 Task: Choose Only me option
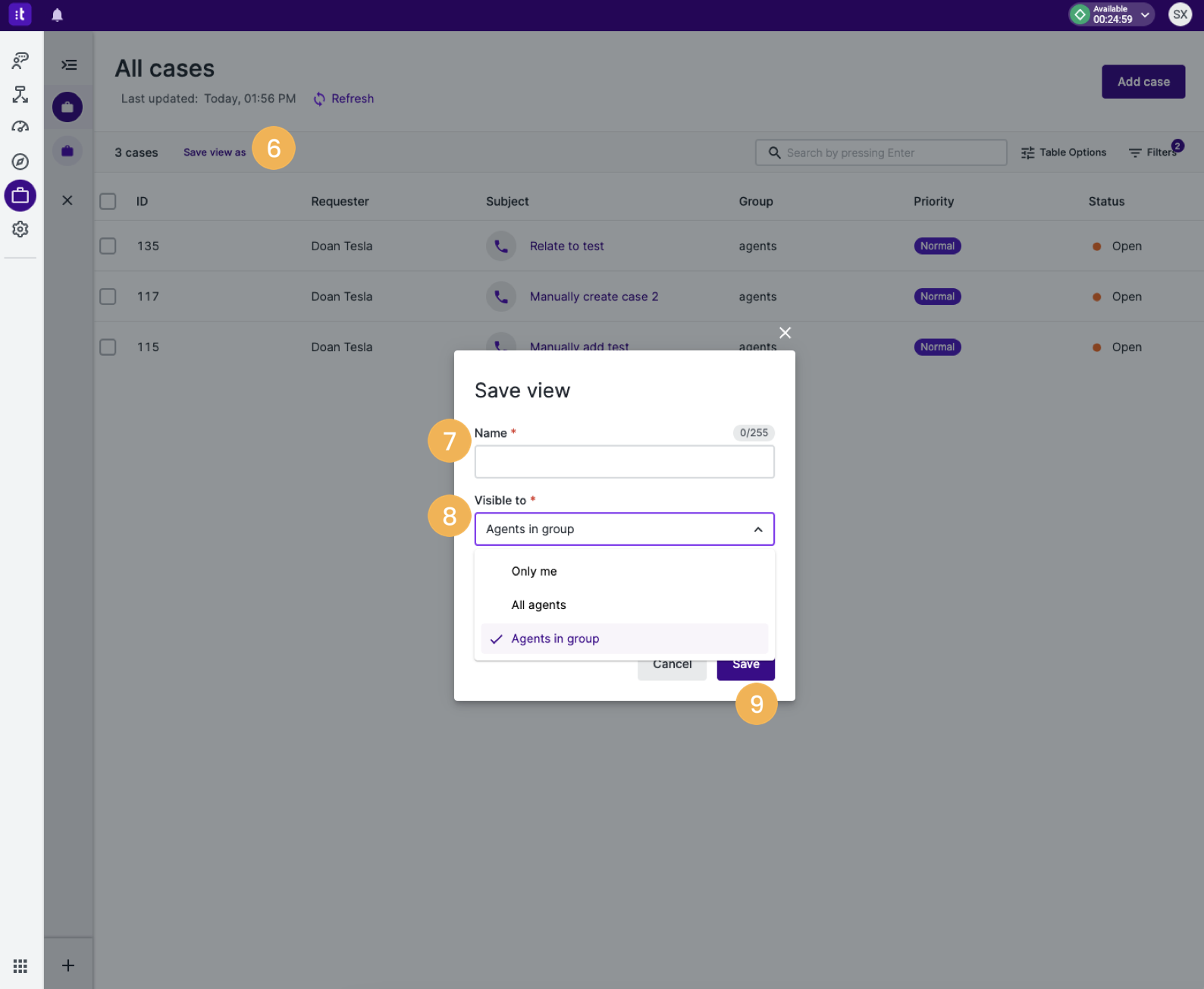point(625,571)
